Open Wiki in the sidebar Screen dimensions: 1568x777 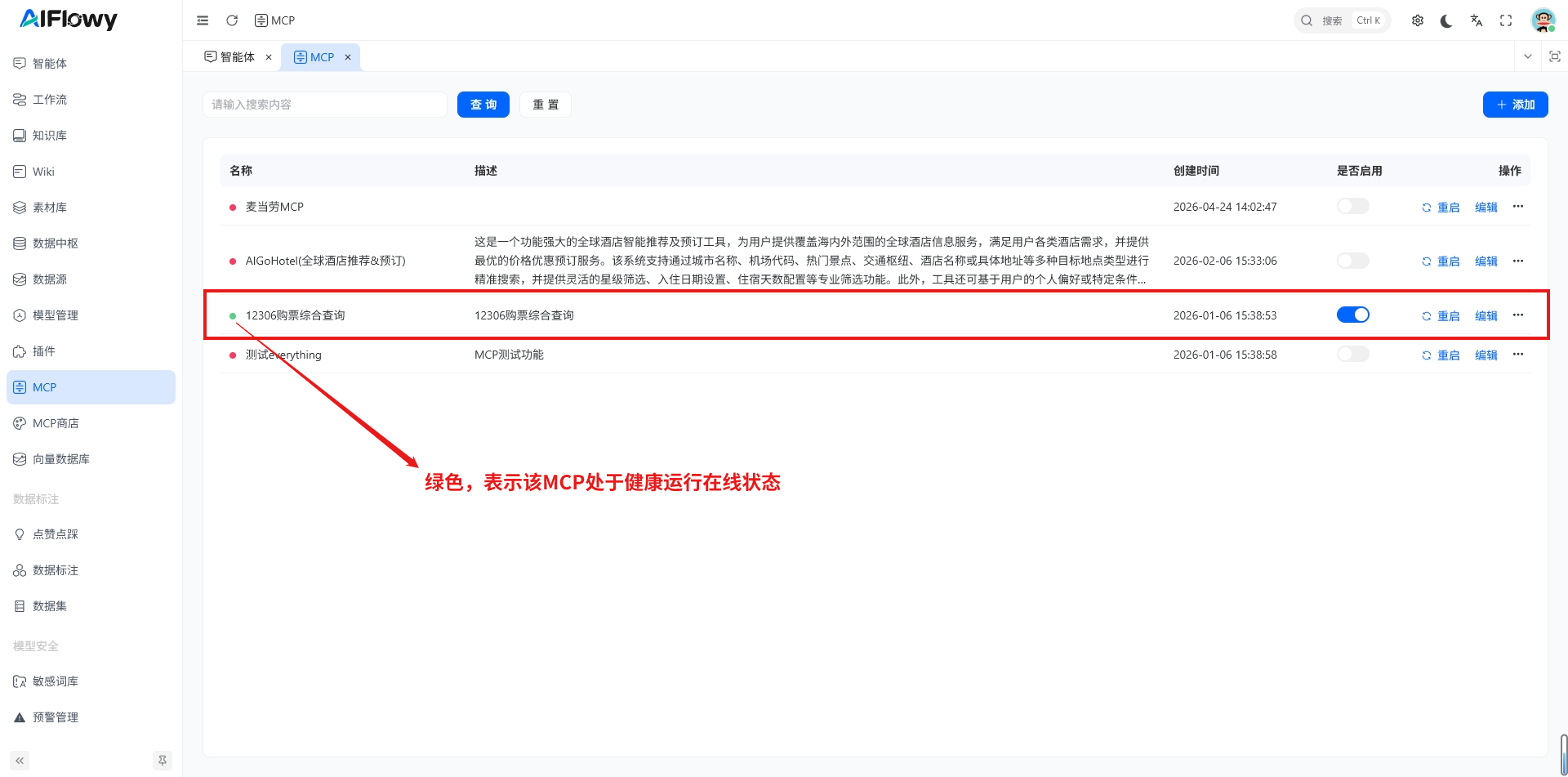(x=91, y=172)
